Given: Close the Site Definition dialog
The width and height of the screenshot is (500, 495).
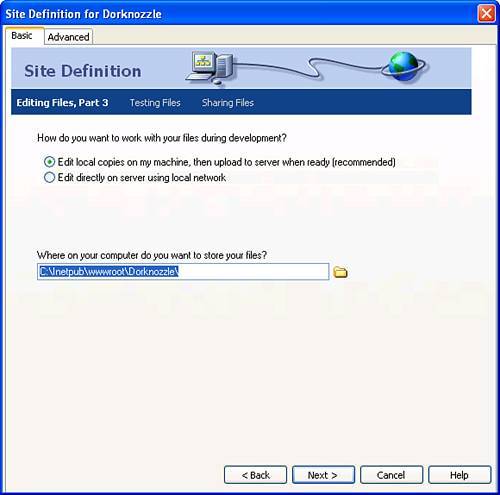Looking at the screenshot, I should pyautogui.click(x=486, y=14).
